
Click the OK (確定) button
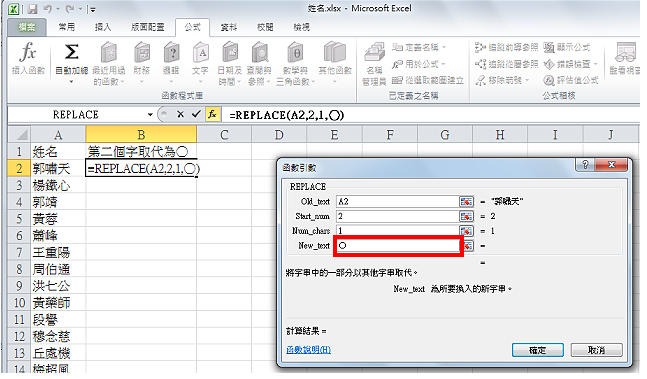coord(538,350)
